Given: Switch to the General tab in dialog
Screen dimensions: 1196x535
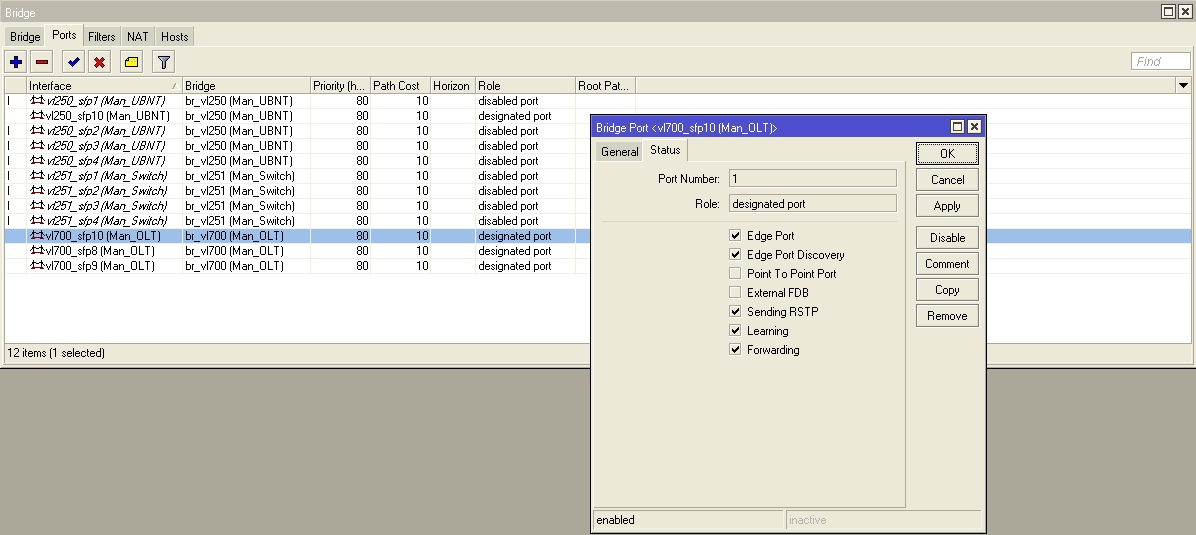Looking at the screenshot, I should point(619,152).
